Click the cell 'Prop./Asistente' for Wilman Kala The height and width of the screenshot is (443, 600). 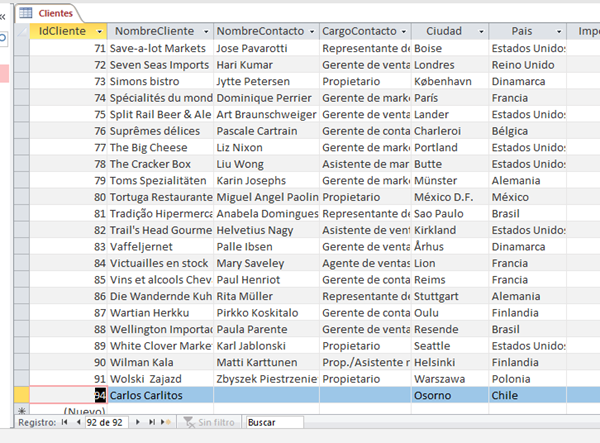pos(365,362)
